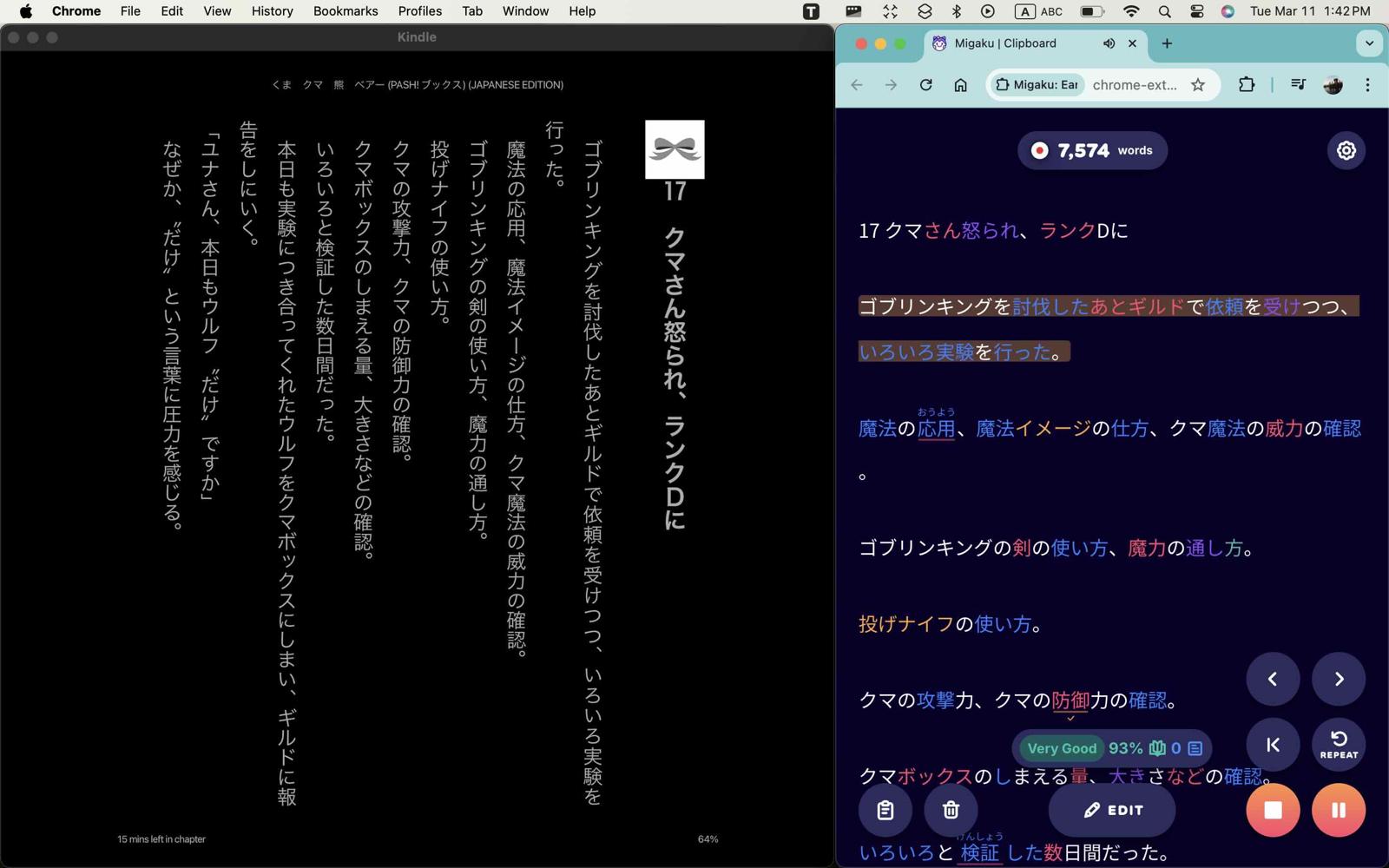
Task: Open the tab search chevron dropdown
Action: tap(1369, 43)
